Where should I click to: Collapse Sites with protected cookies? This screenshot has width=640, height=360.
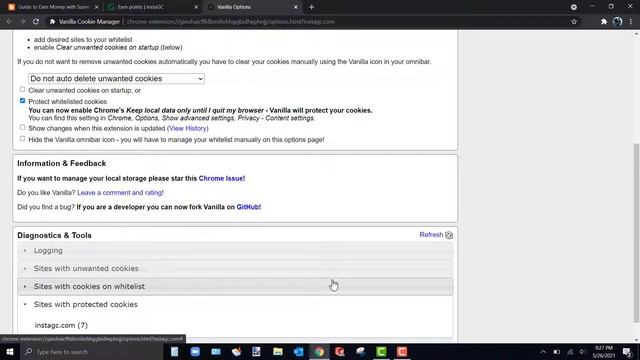point(235,304)
